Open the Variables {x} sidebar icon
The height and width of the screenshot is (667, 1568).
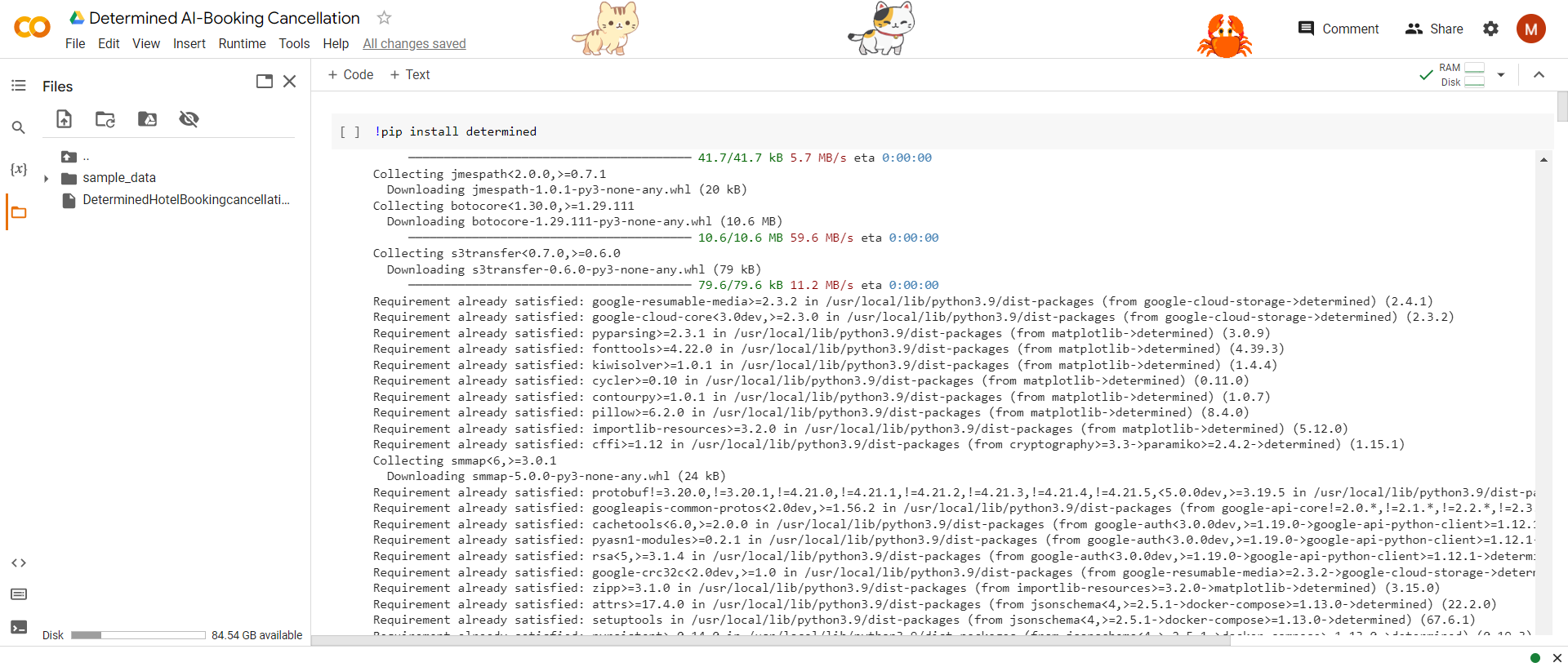click(19, 169)
